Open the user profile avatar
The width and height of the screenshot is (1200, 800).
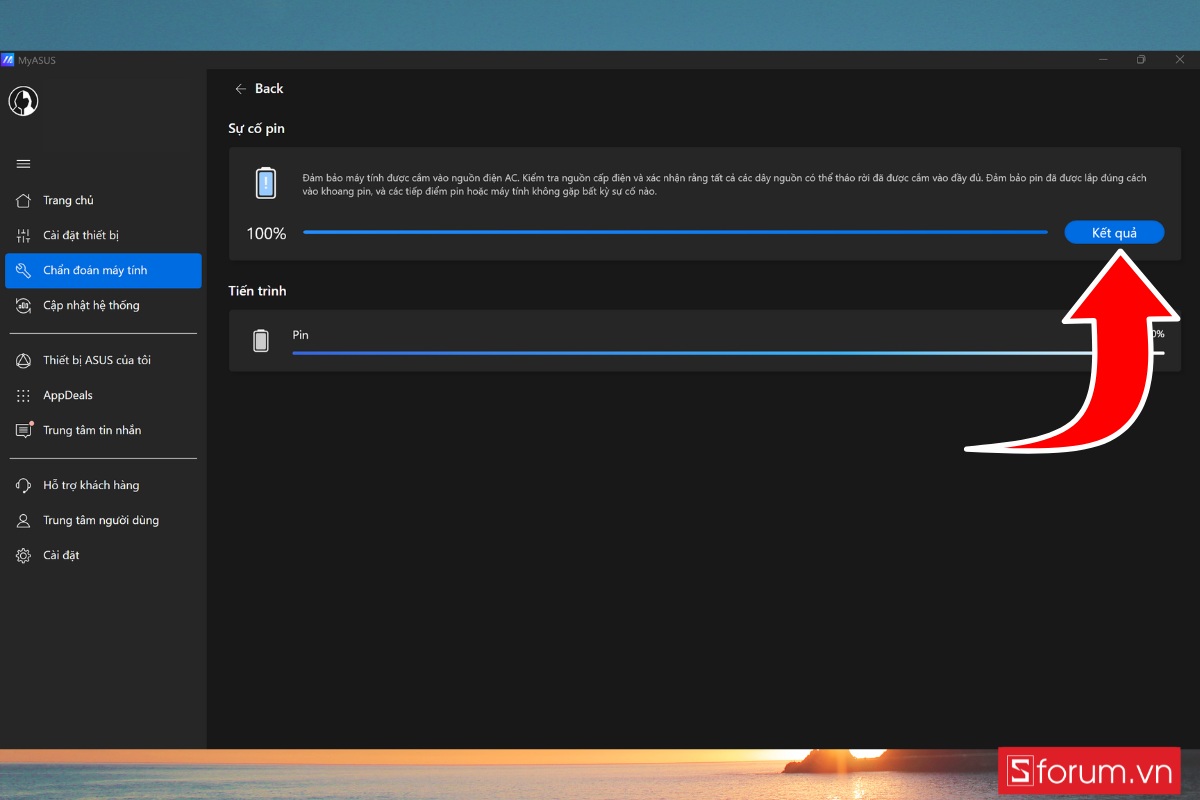[23, 101]
